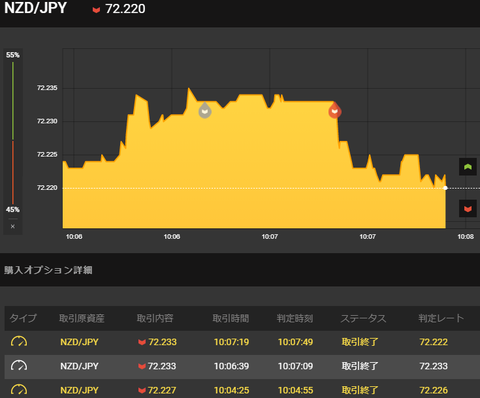Sort by 取引内容 column header

(x=155, y=318)
